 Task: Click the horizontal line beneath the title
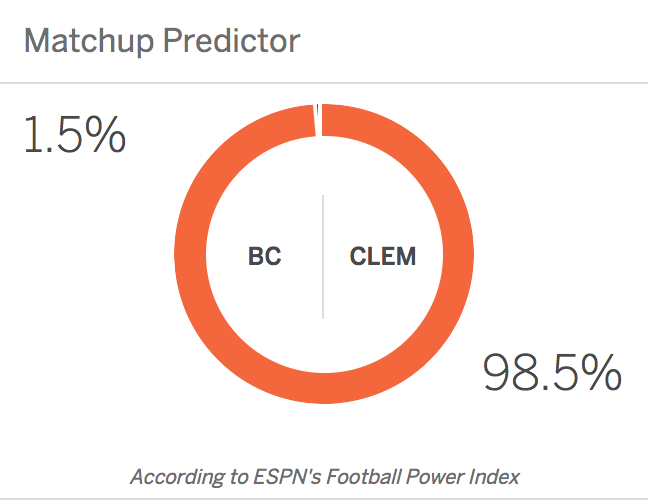(324, 83)
